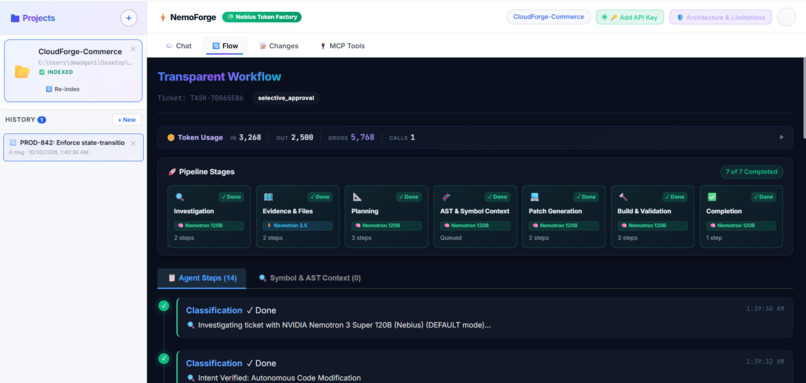Remove the PROD-842 history entry

(133, 143)
